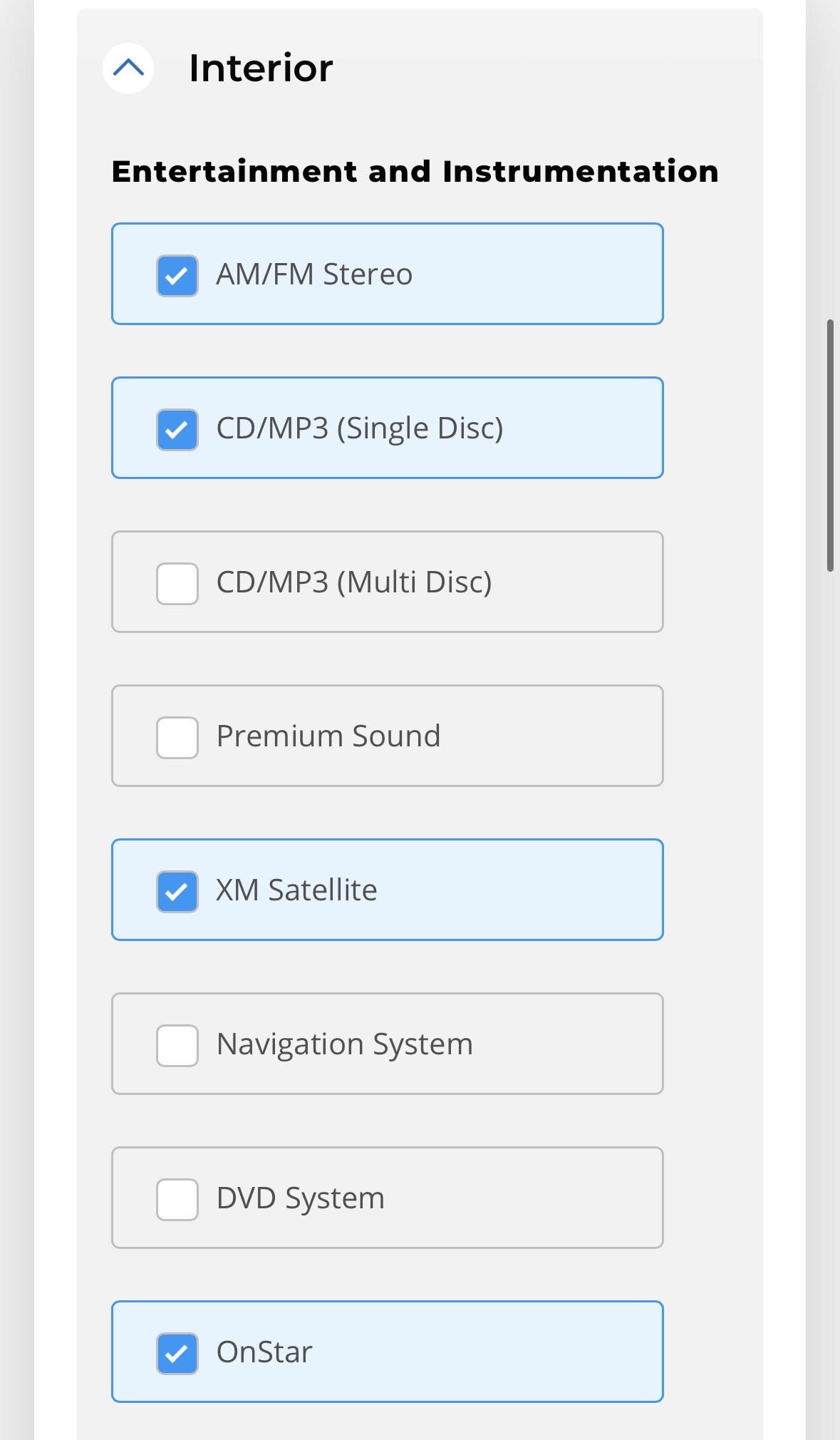
Task: Uncheck the AM/FM Stereo checkbox
Action: click(x=177, y=275)
